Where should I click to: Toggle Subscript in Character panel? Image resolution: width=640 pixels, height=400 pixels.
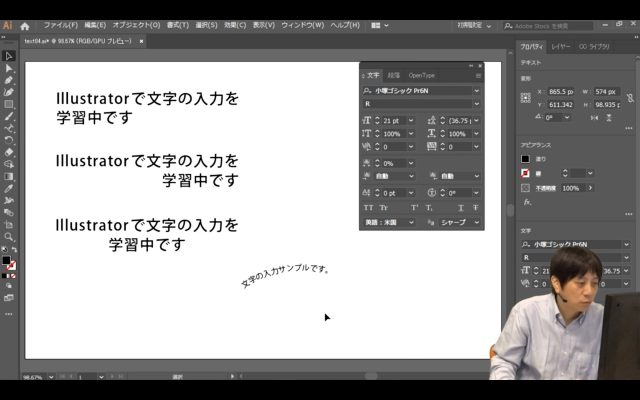pyautogui.click(x=429, y=208)
